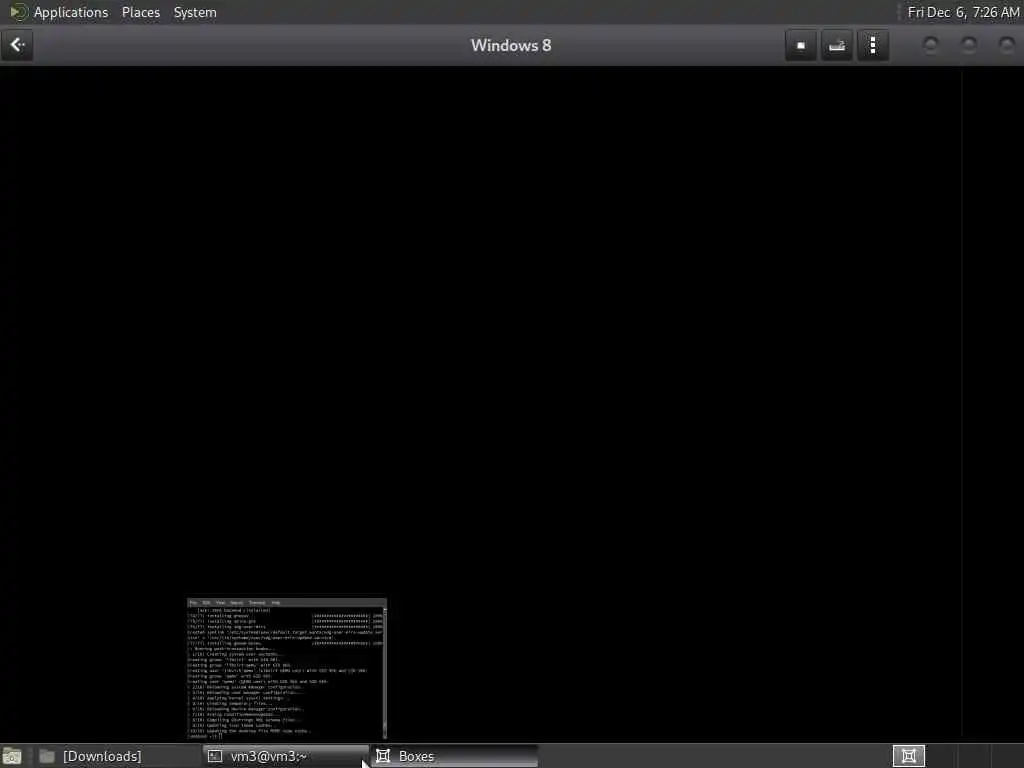The image size is (1024, 768).
Task: Select the Boxes taskbar entry
Action: [455, 756]
